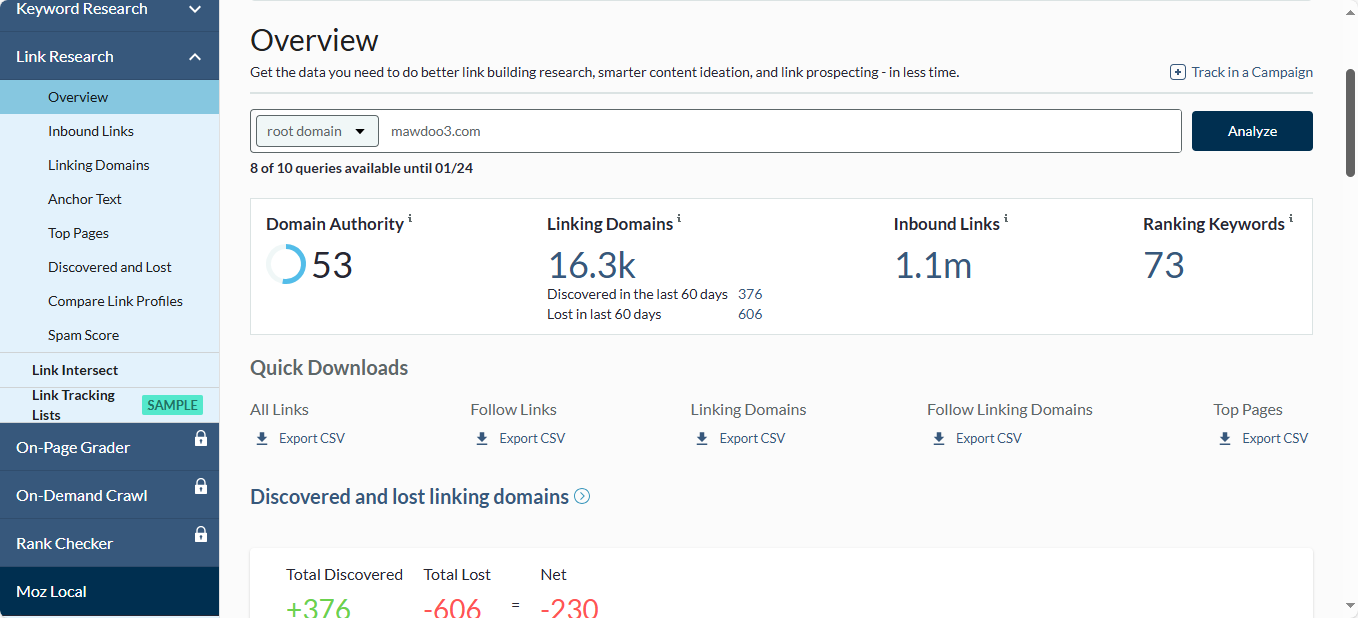Screen dimensions: 1358x618
Task: Click the Quick Downloads heading
Action: (x=329, y=368)
